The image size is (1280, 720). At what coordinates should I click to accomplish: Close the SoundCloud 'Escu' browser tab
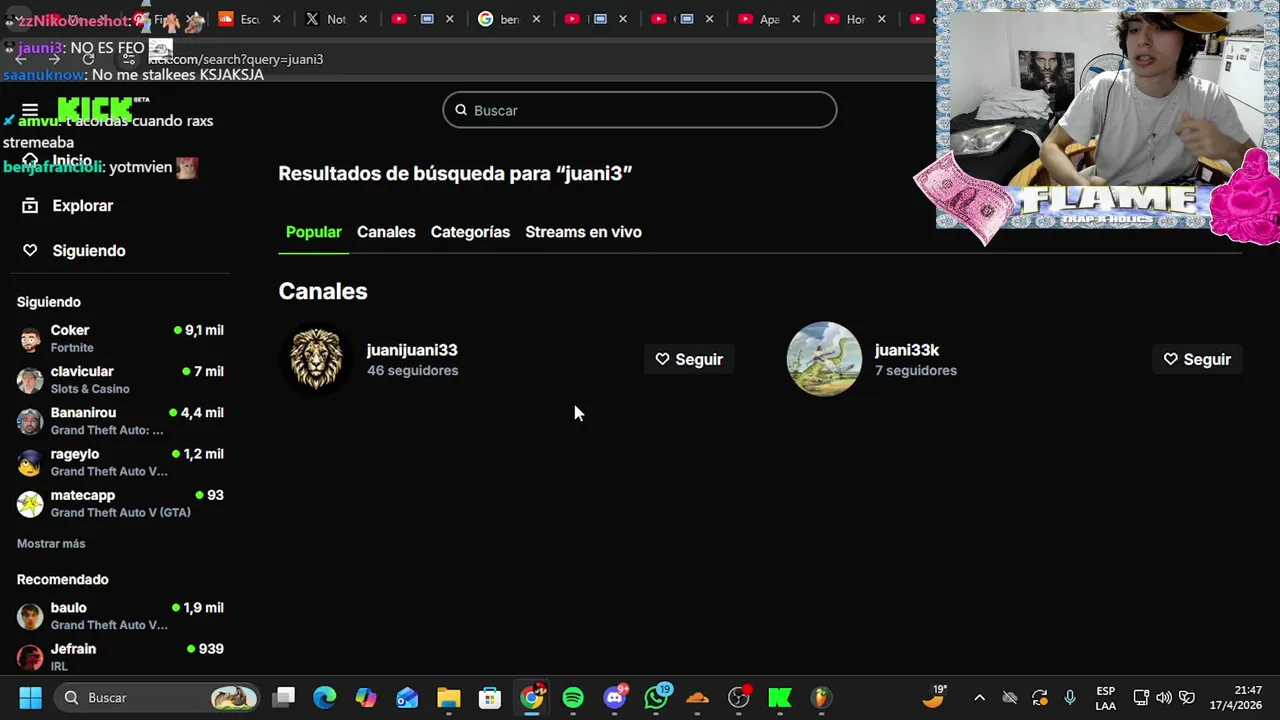tap(277, 19)
